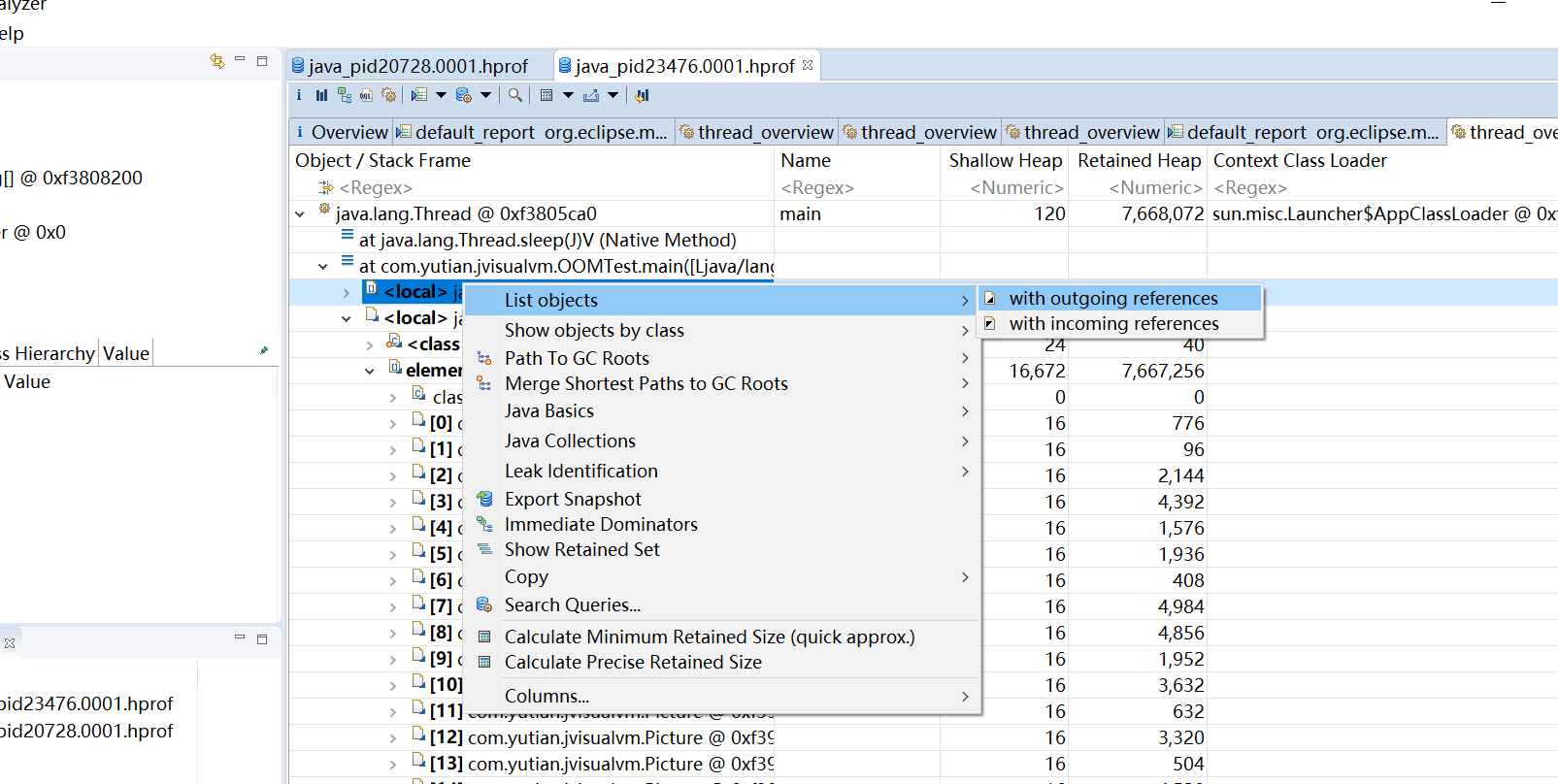The image size is (1558, 784).
Task: Click the magnifier search toolbar icon
Action: pos(515,95)
